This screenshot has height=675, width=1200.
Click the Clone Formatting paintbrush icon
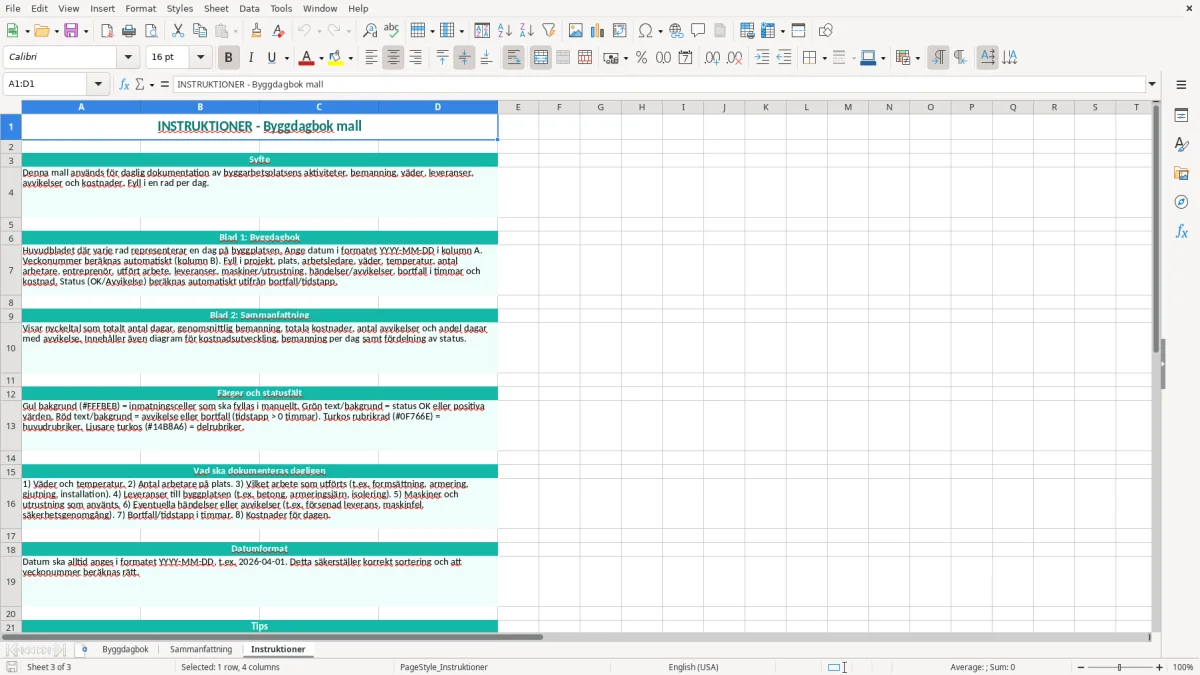pos(256,31)
